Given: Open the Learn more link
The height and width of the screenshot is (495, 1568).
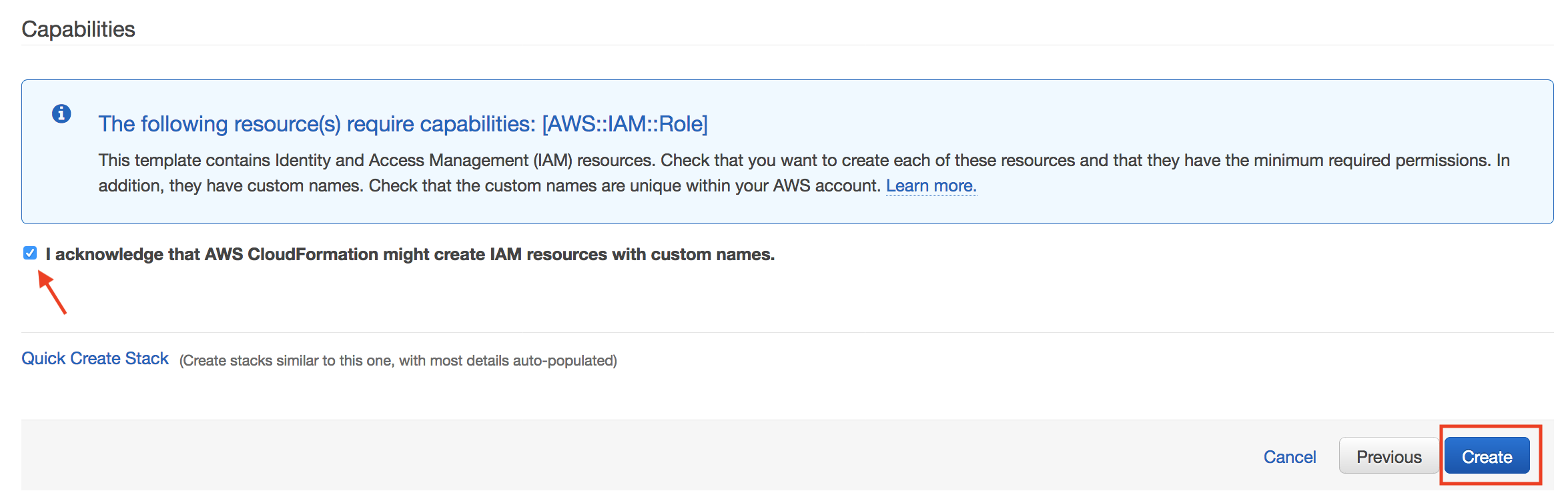Looking at the screenshot, I should coord(931,185).
